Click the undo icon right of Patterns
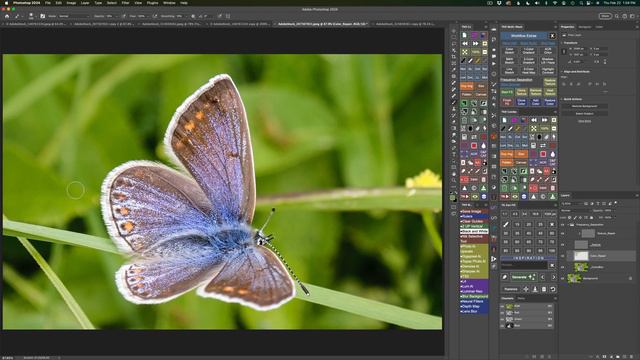The image size is (640, 360). tap(553, 289)
